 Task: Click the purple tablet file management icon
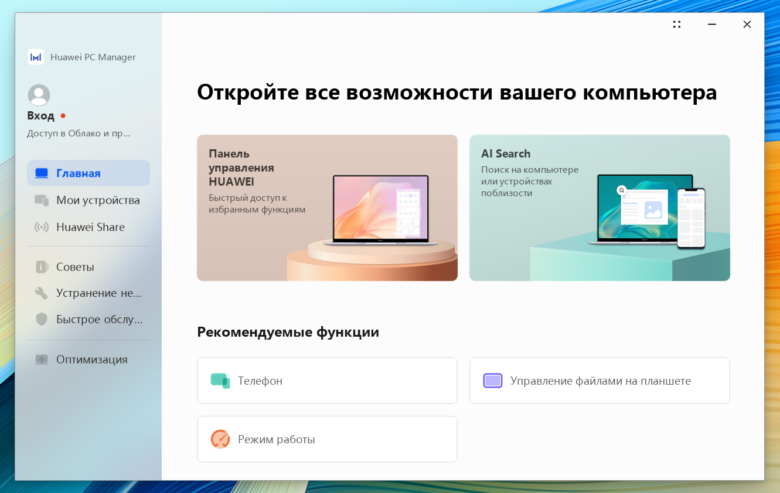tap(492, 381)
